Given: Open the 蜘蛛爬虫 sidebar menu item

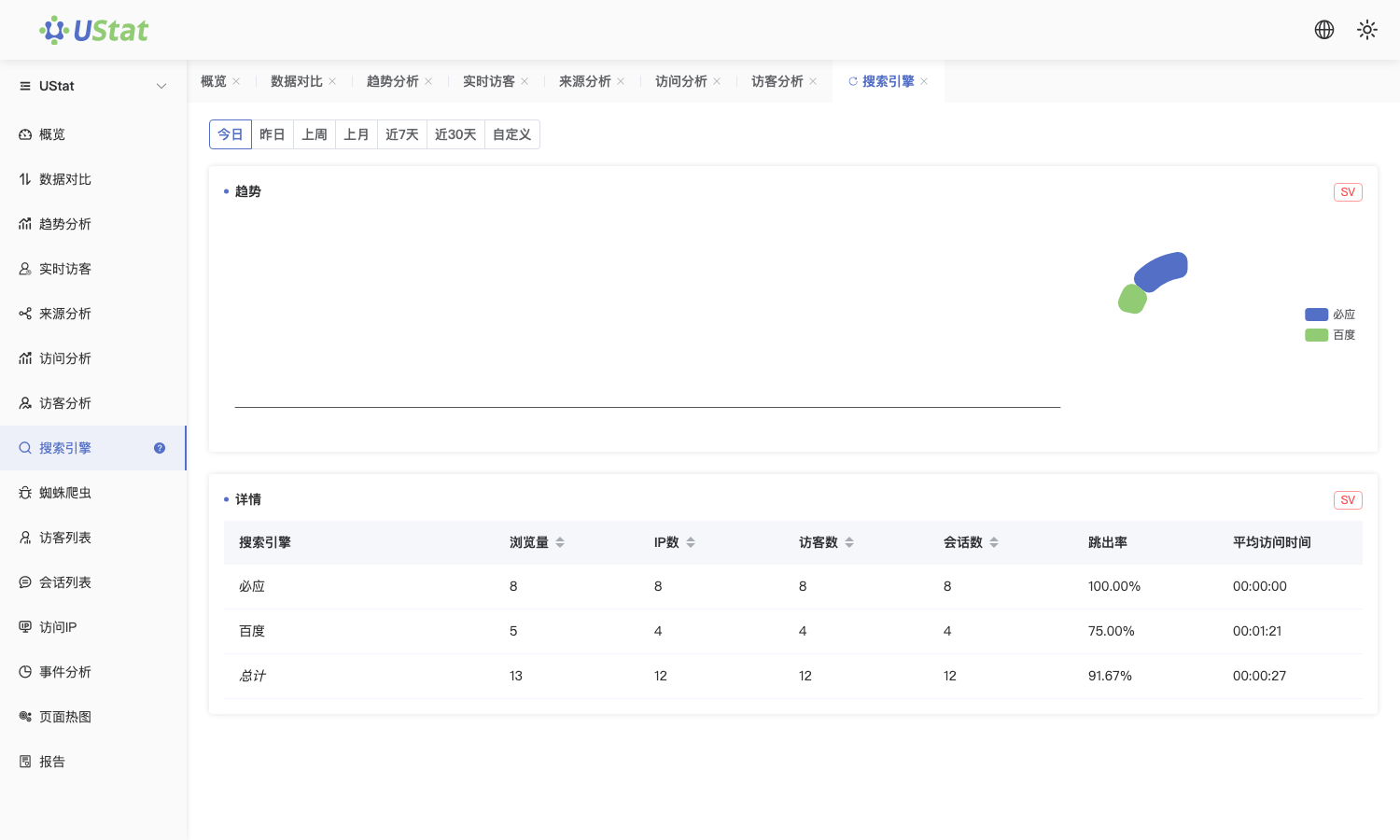Looking at the screenshot, I should pos(93,493).
